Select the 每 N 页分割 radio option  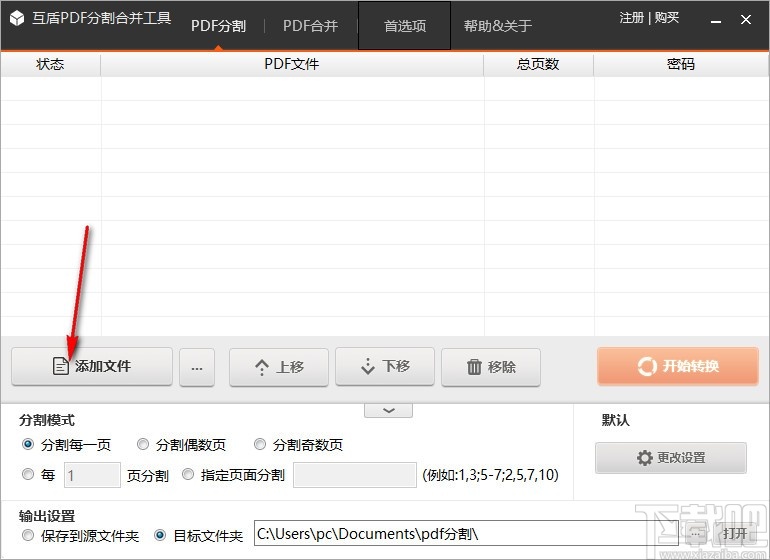(x=28, y=475)
